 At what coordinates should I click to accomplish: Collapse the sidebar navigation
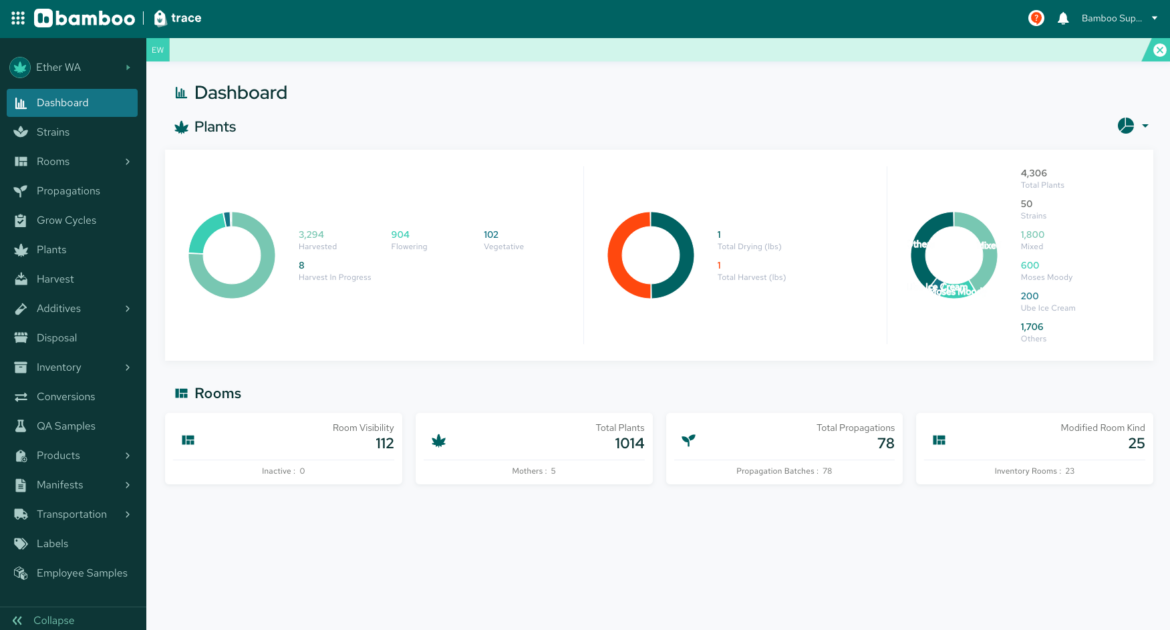44,620
